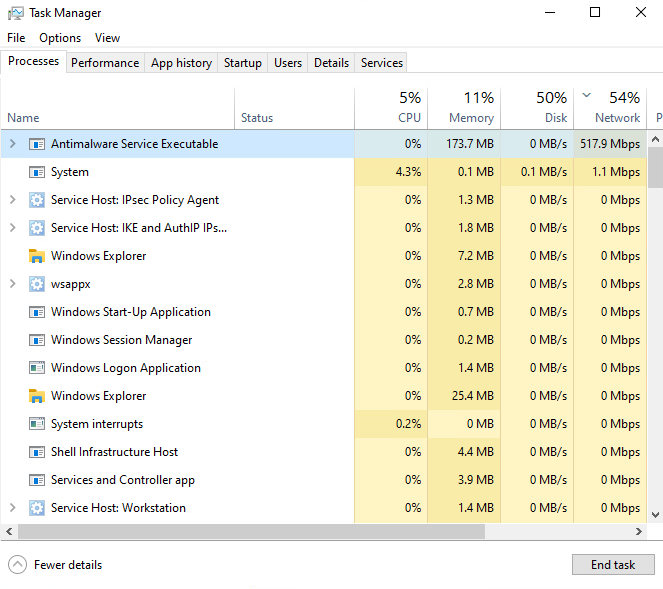This screenshot has width=663, height=589.
Task: Click horizontal scrollbar right arrow
Action: tap(638, 531)
